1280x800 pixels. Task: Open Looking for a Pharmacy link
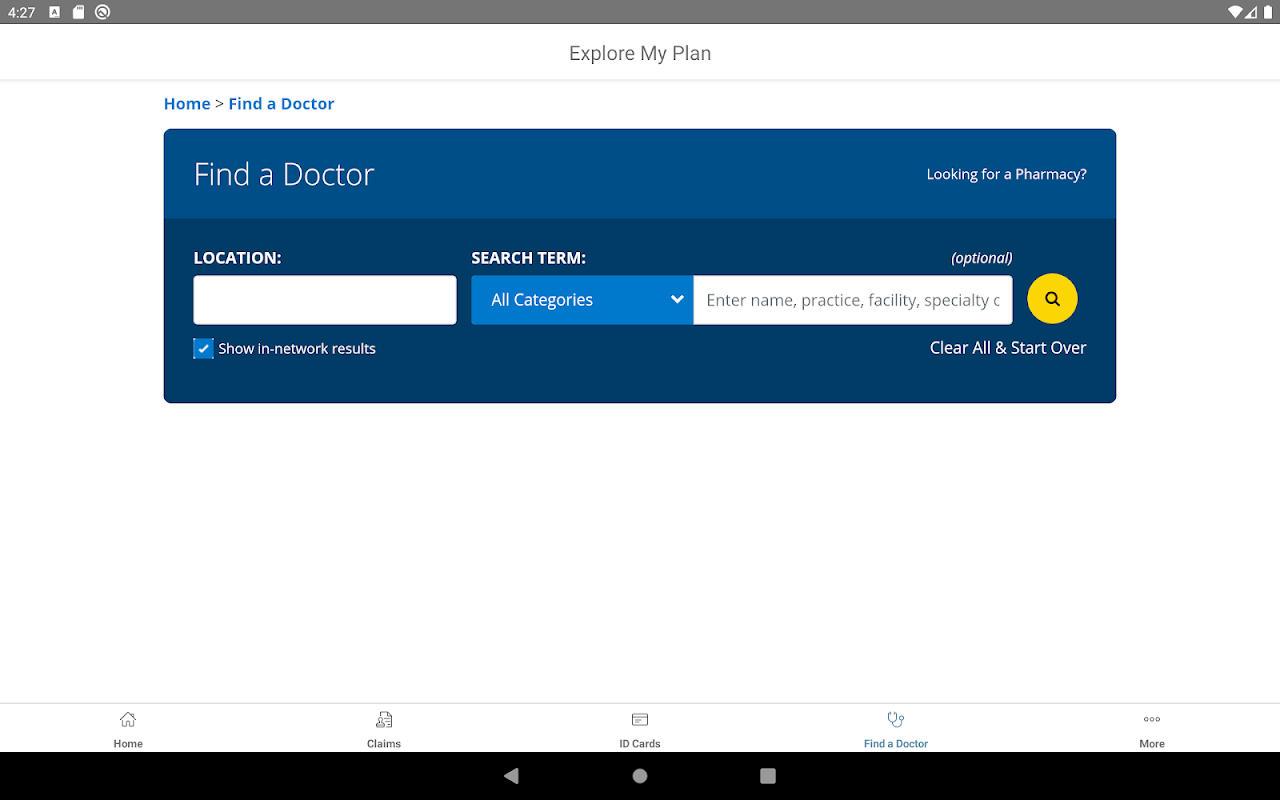[x=1006, y=174]
